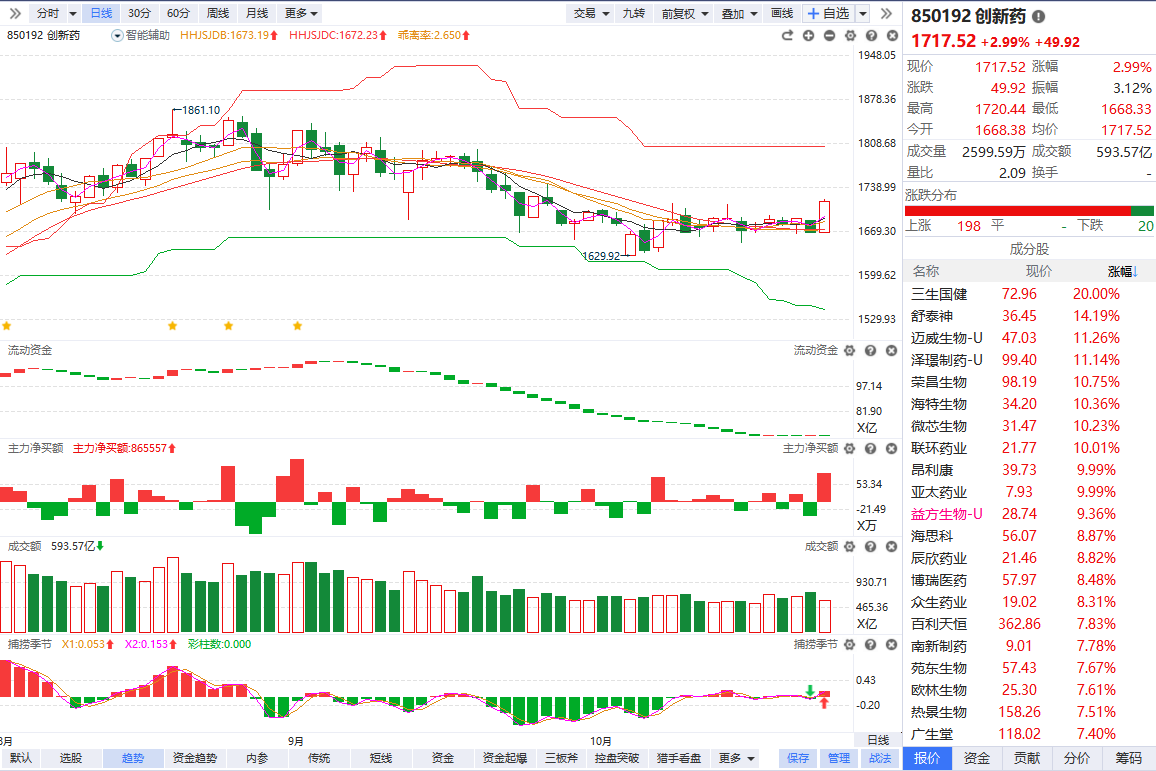The height and width of the screenshot is (771, 1156).
Task: Click the 保存 save button
Action: pyautogui.click(x=797, y=759)
